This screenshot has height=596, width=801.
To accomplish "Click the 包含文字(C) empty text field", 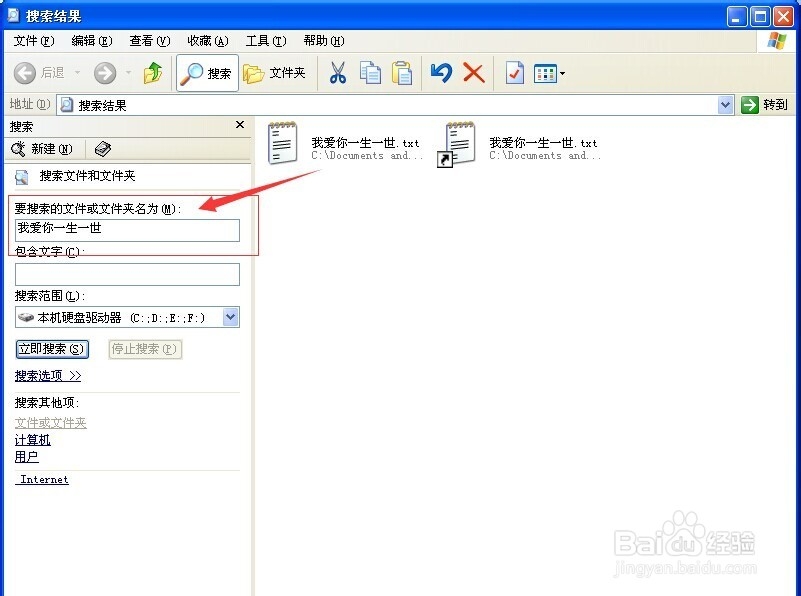I will point(127,274).
